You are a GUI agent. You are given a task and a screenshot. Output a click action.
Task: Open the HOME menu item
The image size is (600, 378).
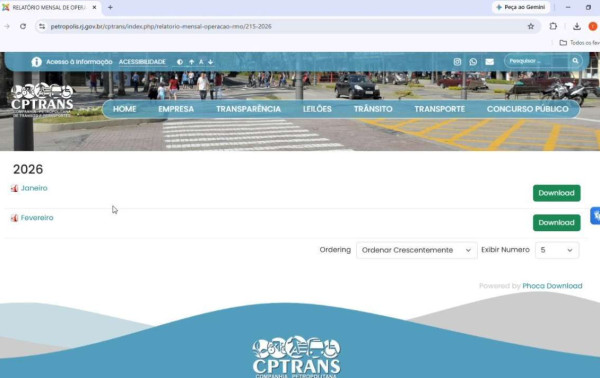click(x=124, y=109)
